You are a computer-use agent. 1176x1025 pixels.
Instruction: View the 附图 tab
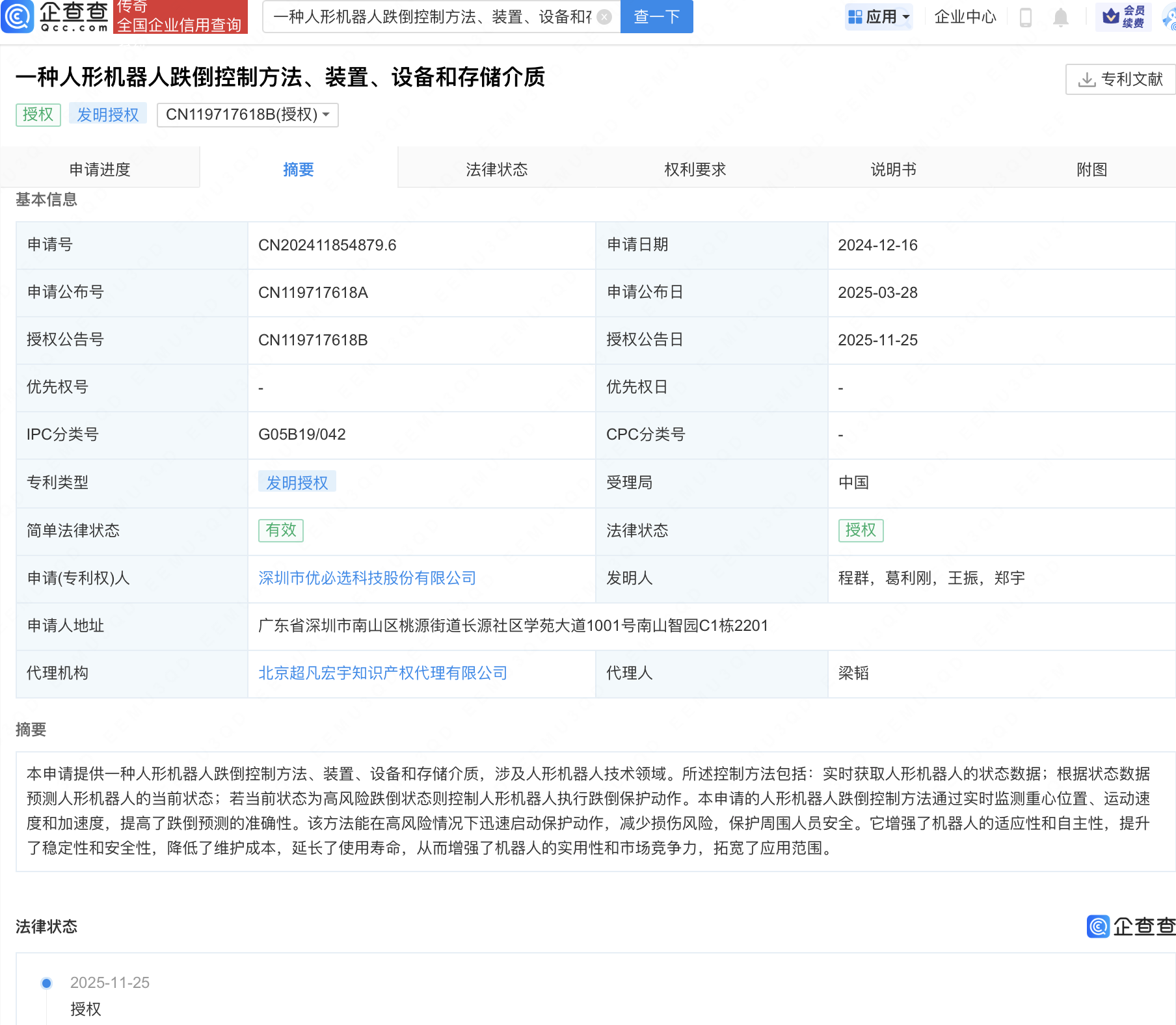point(1091,170)
